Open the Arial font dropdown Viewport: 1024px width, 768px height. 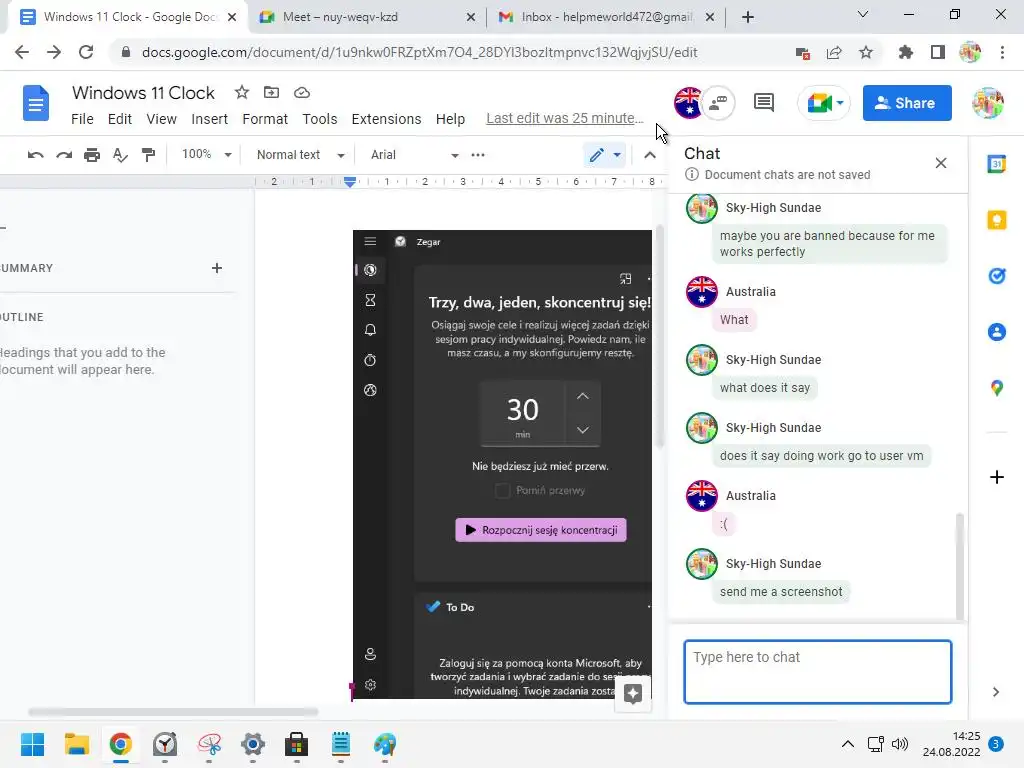[x=415, y=155]
